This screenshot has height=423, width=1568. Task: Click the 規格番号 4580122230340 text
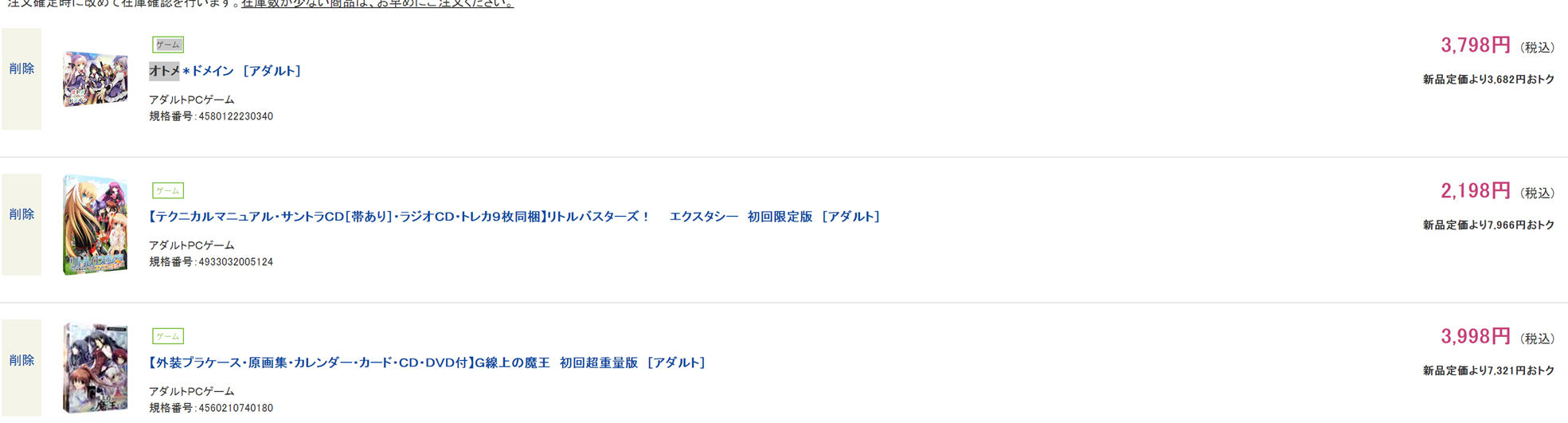pyautogui.click(x=211, y=116)
